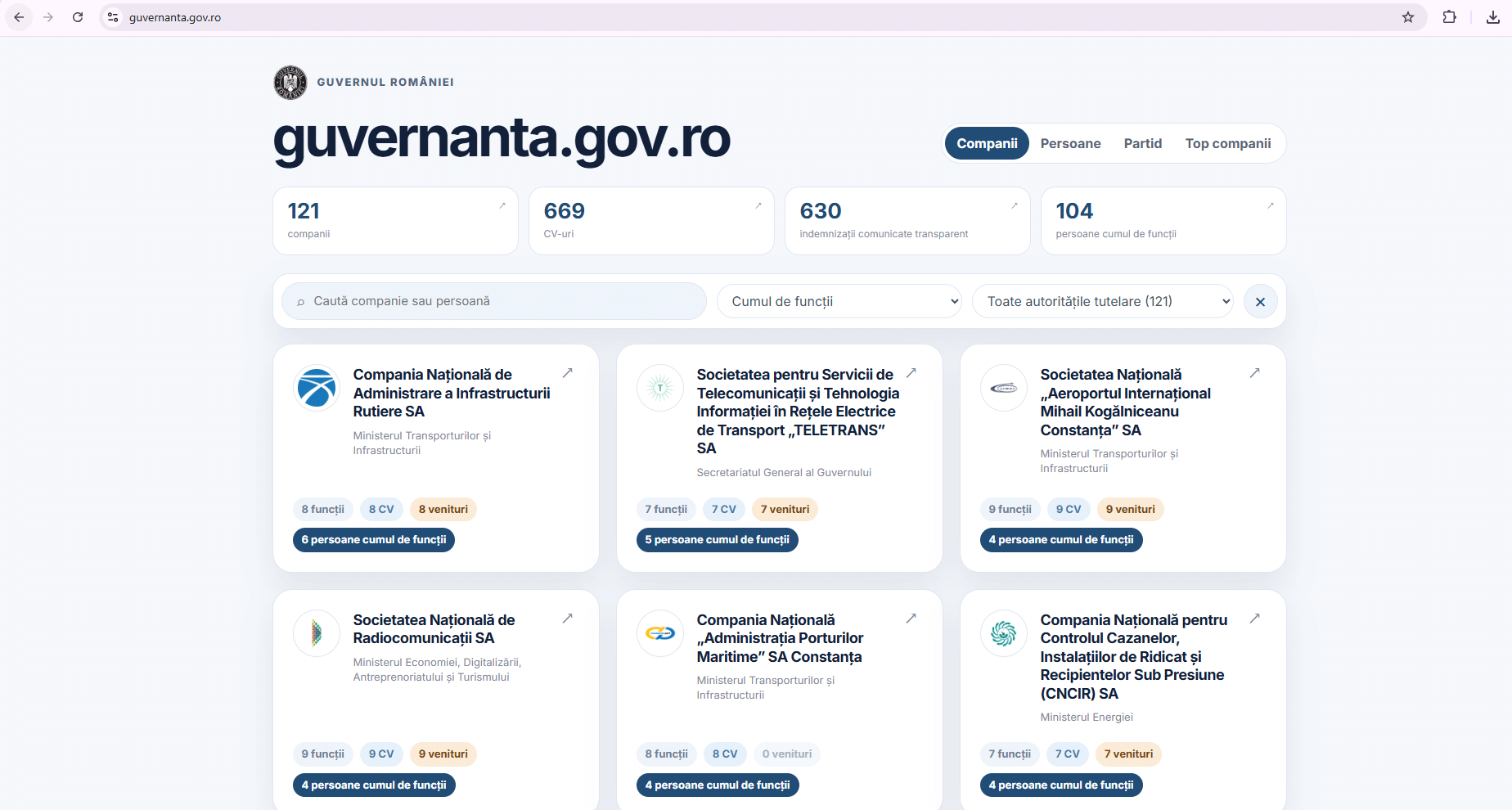Open arrow on 121 companii stat card
The height and width of the screenshot is (810, 1512).
[502, 205]
